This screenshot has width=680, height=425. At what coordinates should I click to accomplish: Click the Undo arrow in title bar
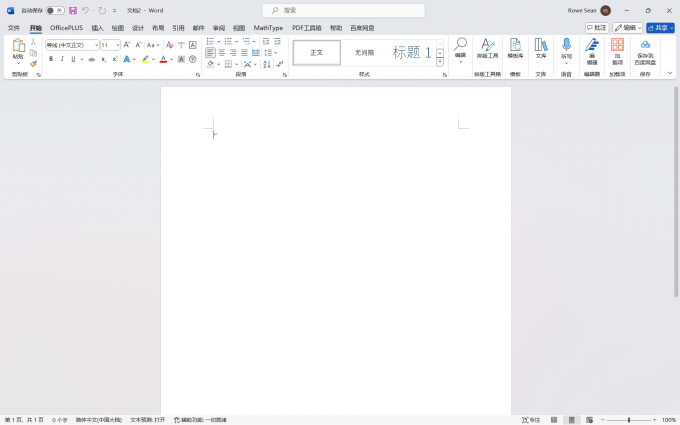coord(85,10)
